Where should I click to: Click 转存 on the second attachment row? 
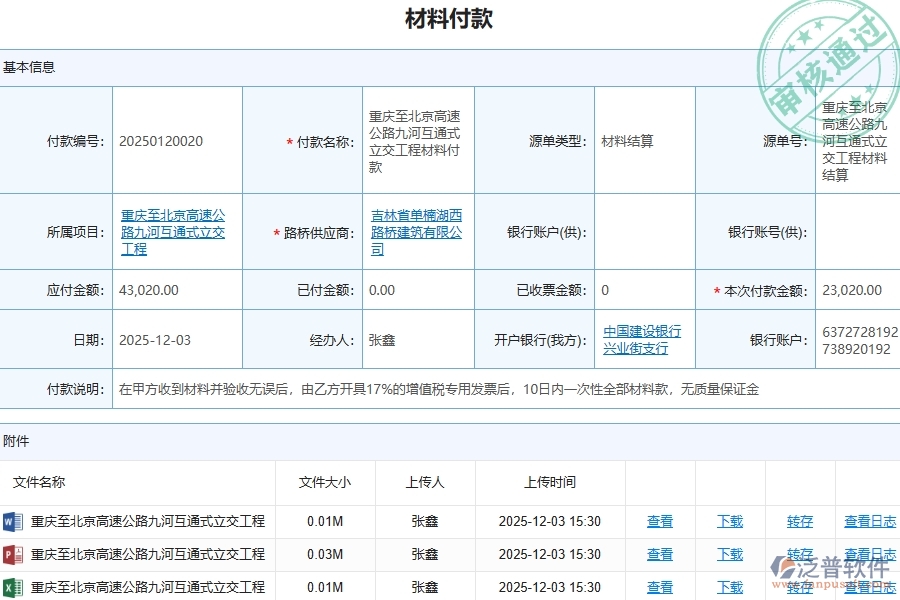coord(798,554)
